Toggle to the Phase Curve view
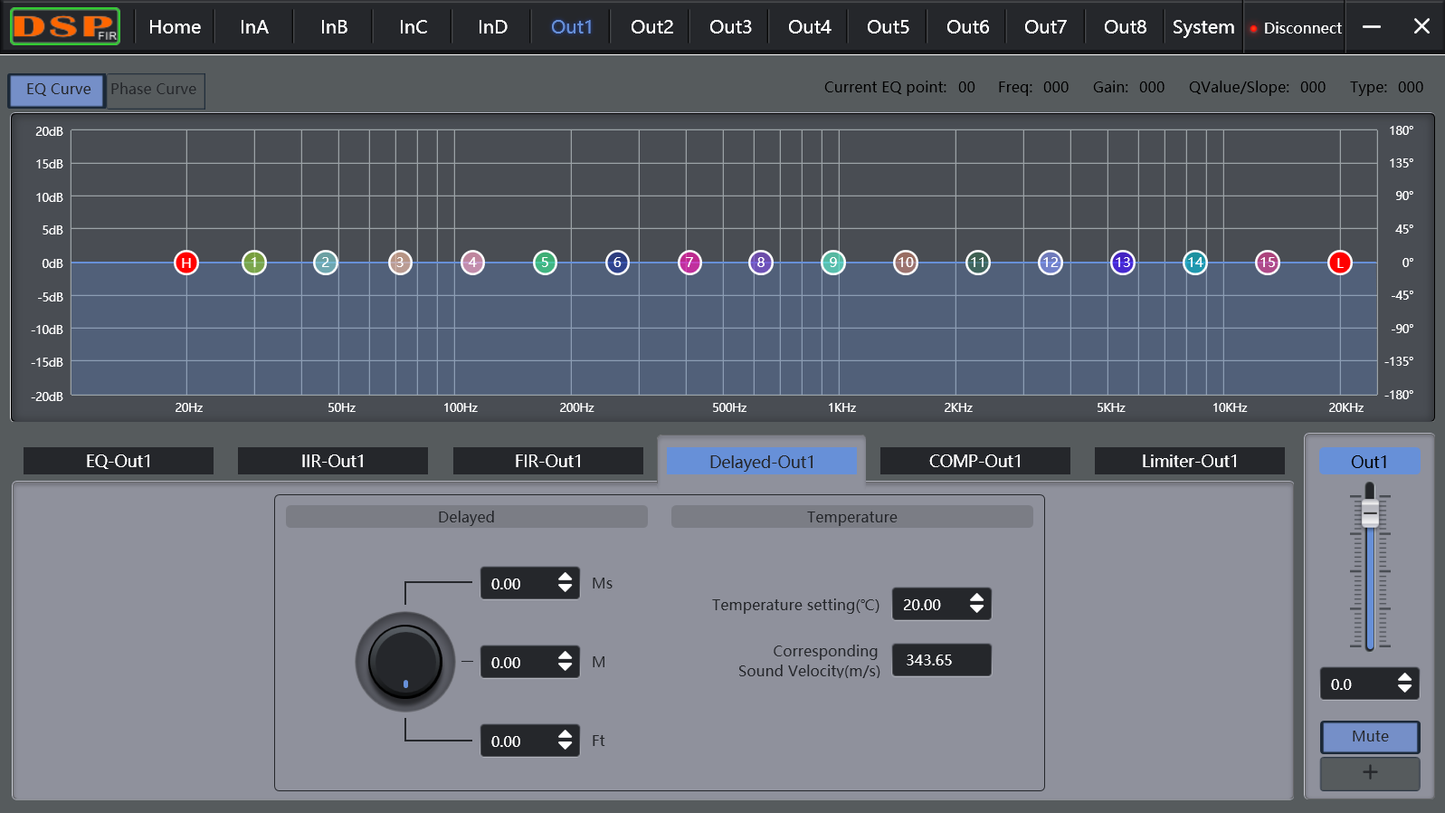The image size is (1445, 813). (154, 89)
